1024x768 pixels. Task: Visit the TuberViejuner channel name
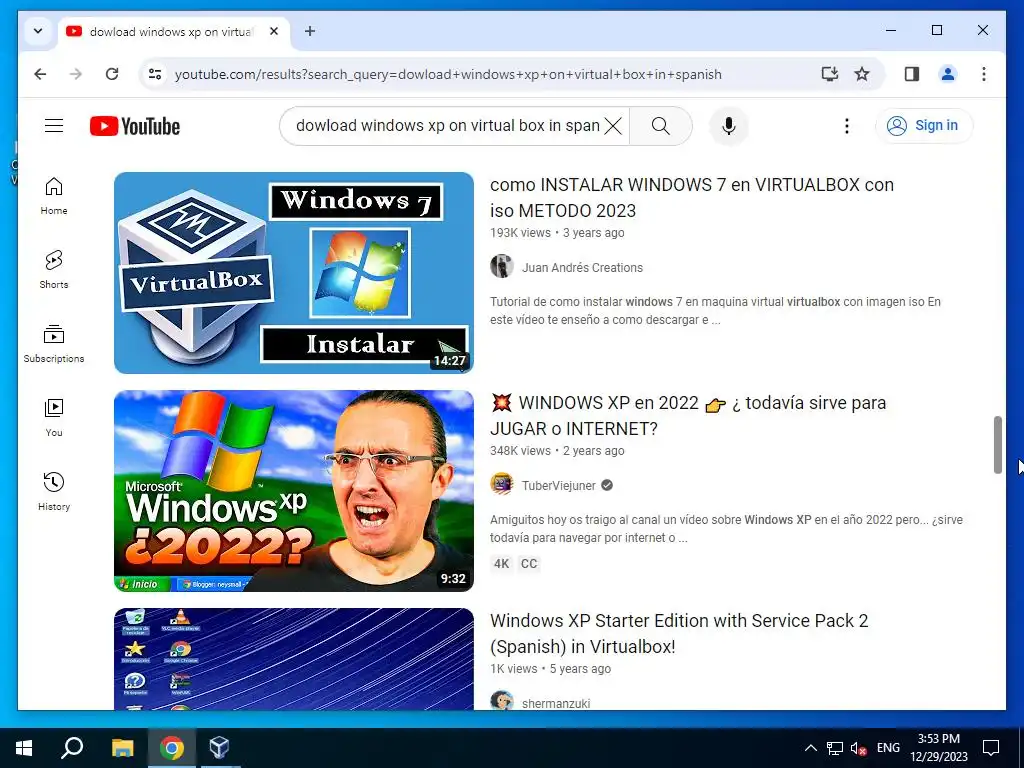coord(558,485)
